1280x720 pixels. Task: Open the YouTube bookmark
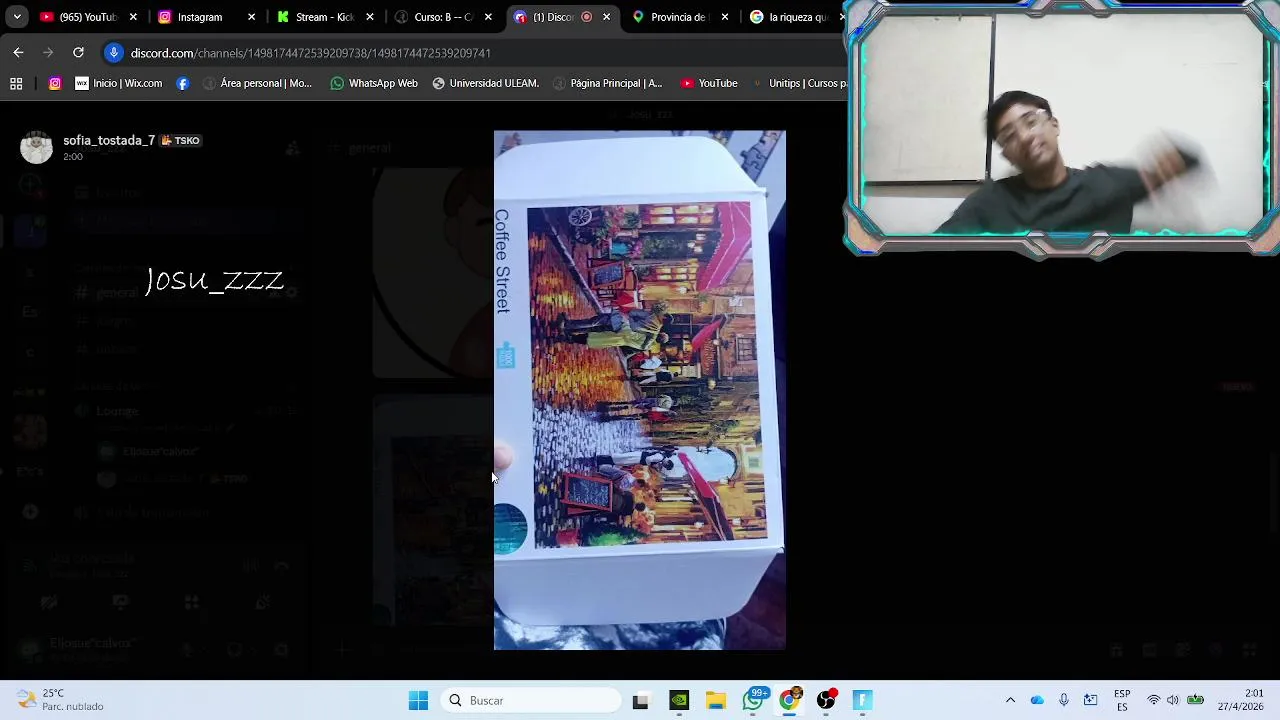[x=709, y=83]
